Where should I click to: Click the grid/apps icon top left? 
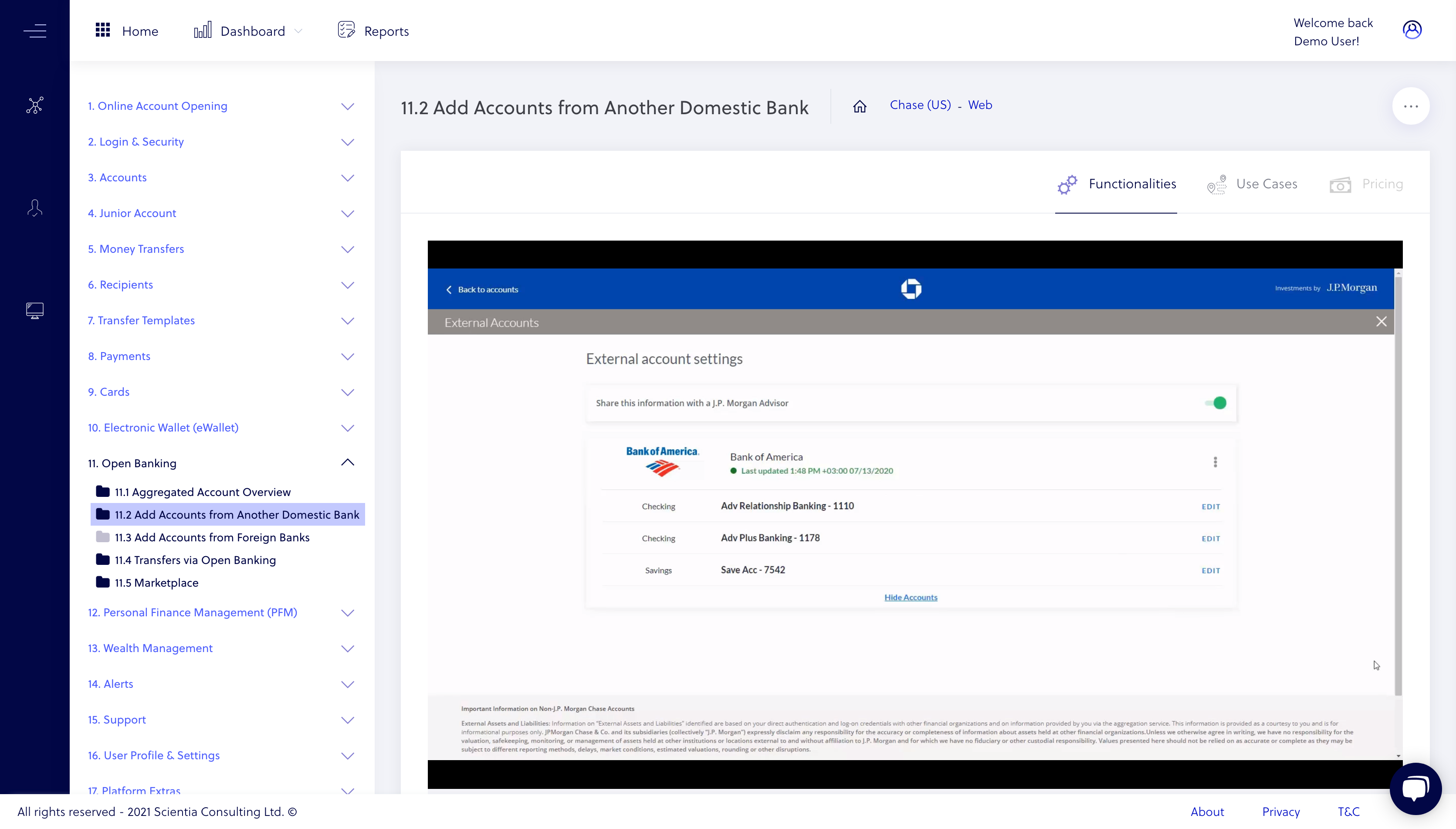pos(102,30)
